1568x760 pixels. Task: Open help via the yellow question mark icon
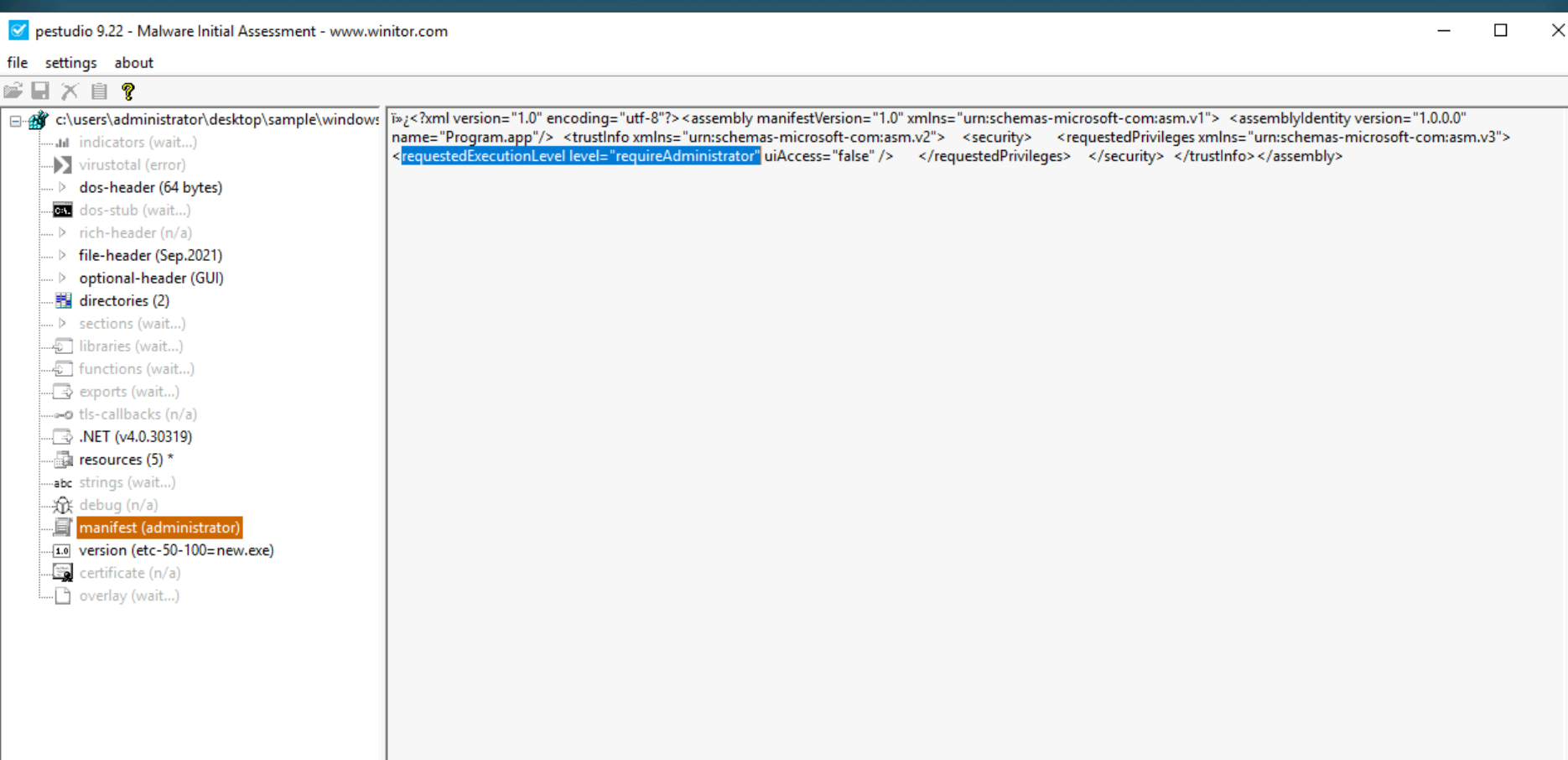[127, 91]
